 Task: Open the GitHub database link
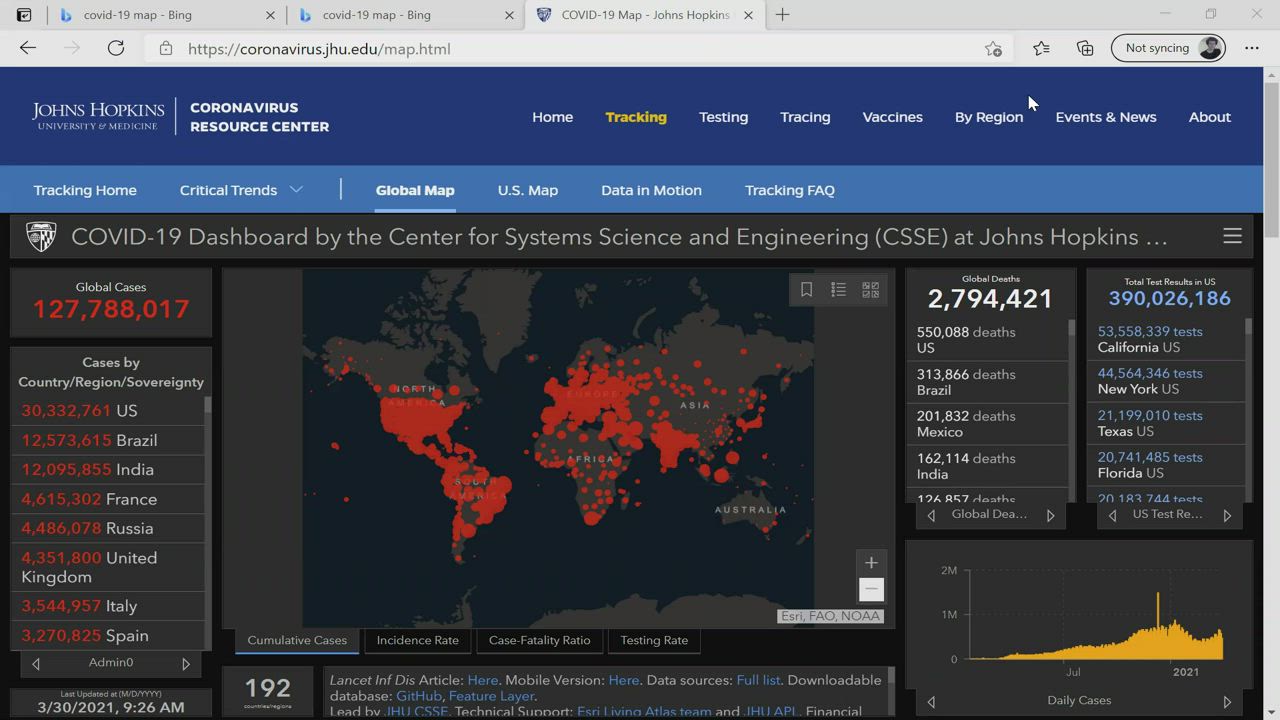pyautogui.click(x=418, y=696)
